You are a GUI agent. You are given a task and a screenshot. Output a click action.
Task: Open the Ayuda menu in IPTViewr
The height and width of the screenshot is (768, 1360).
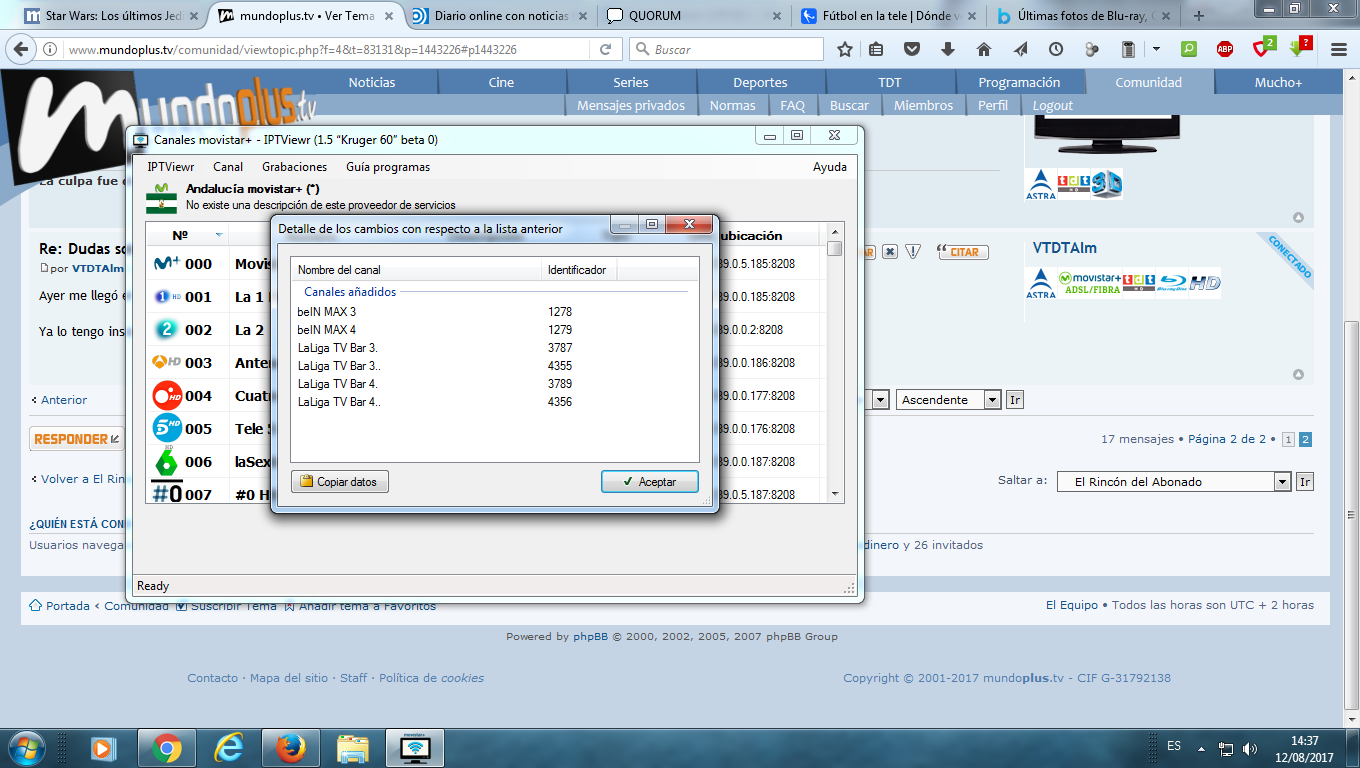pos(830,167)
